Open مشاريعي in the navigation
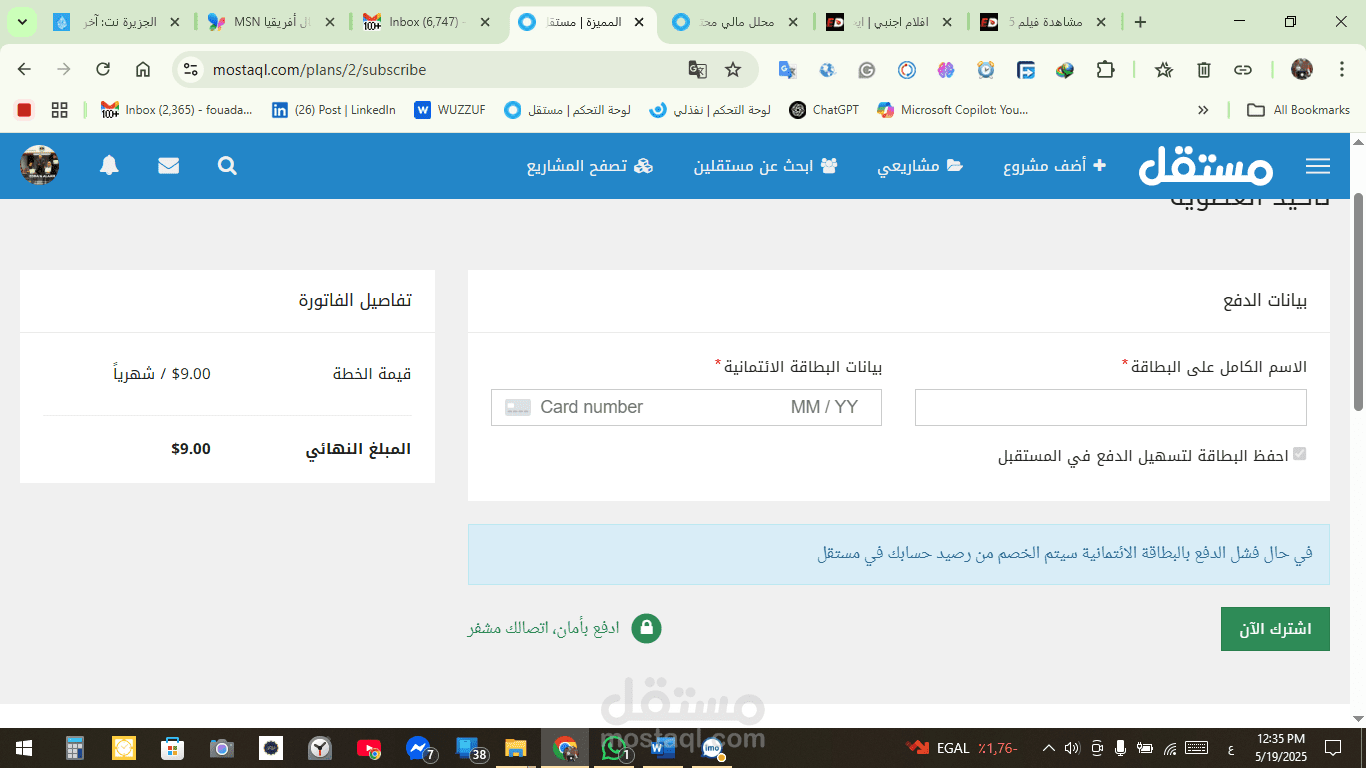Image resolution: width=1366 pixels, height=768 pixels. click(920, 166)
